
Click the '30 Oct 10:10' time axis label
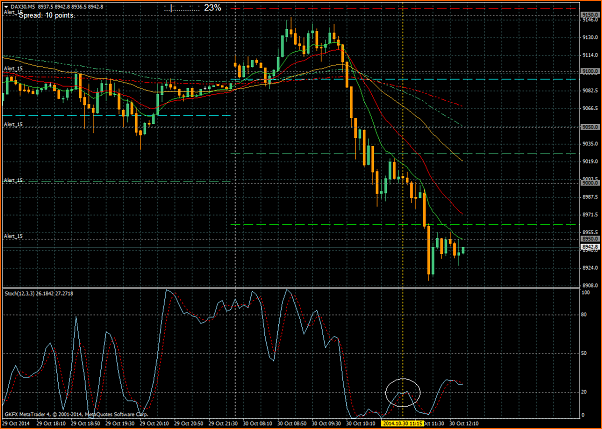360,424
